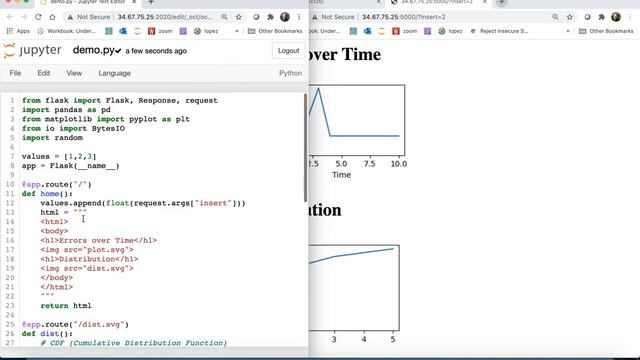640x360 pixels.
Task: Click the demo.py filename to rename it
Action: point(93,51)
